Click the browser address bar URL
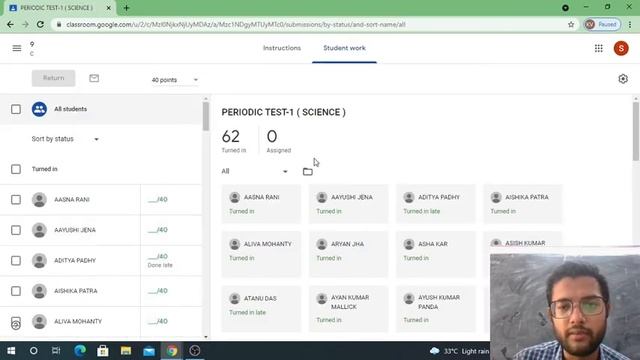This screenshot has height=360, width=640. coord(236,24)
